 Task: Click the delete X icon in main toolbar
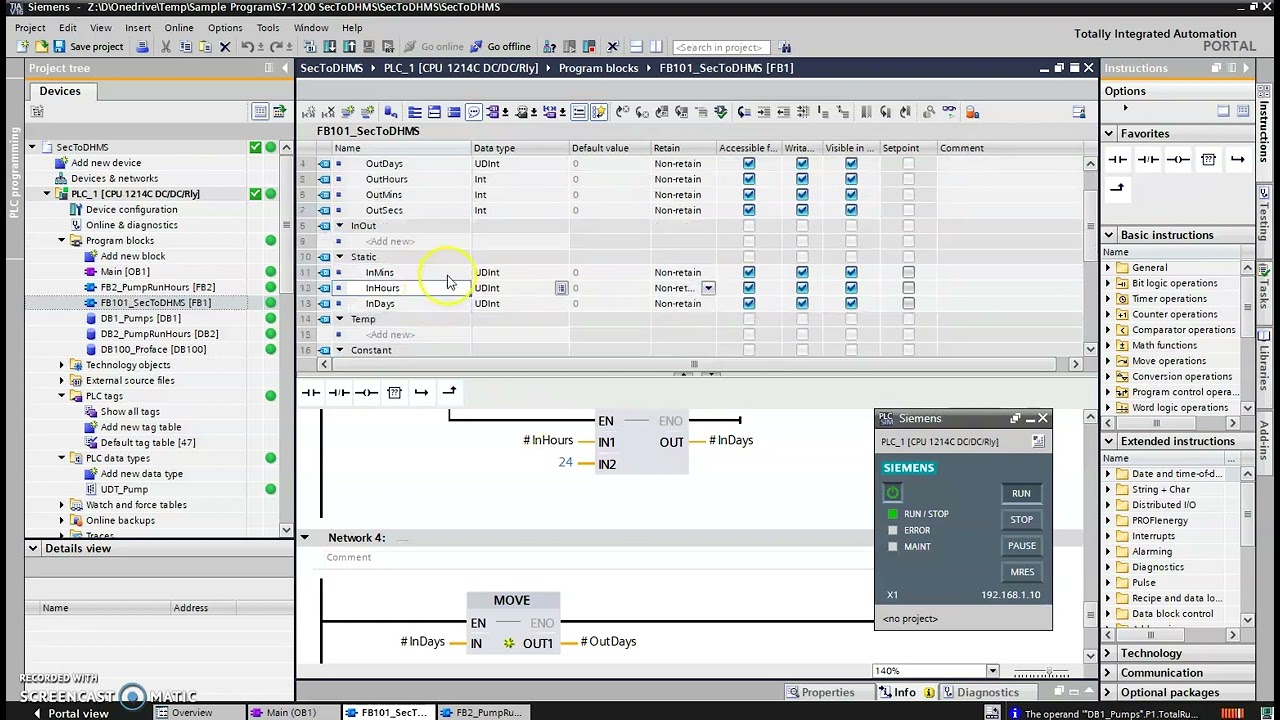point(225,47)
